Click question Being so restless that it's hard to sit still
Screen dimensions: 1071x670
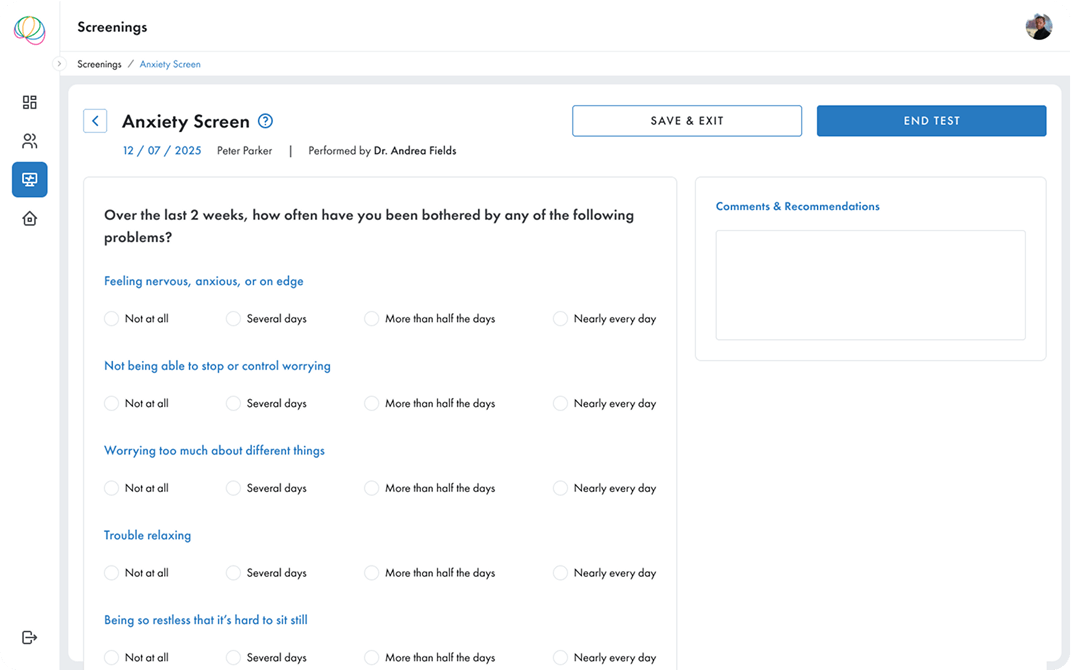[206, 619]
